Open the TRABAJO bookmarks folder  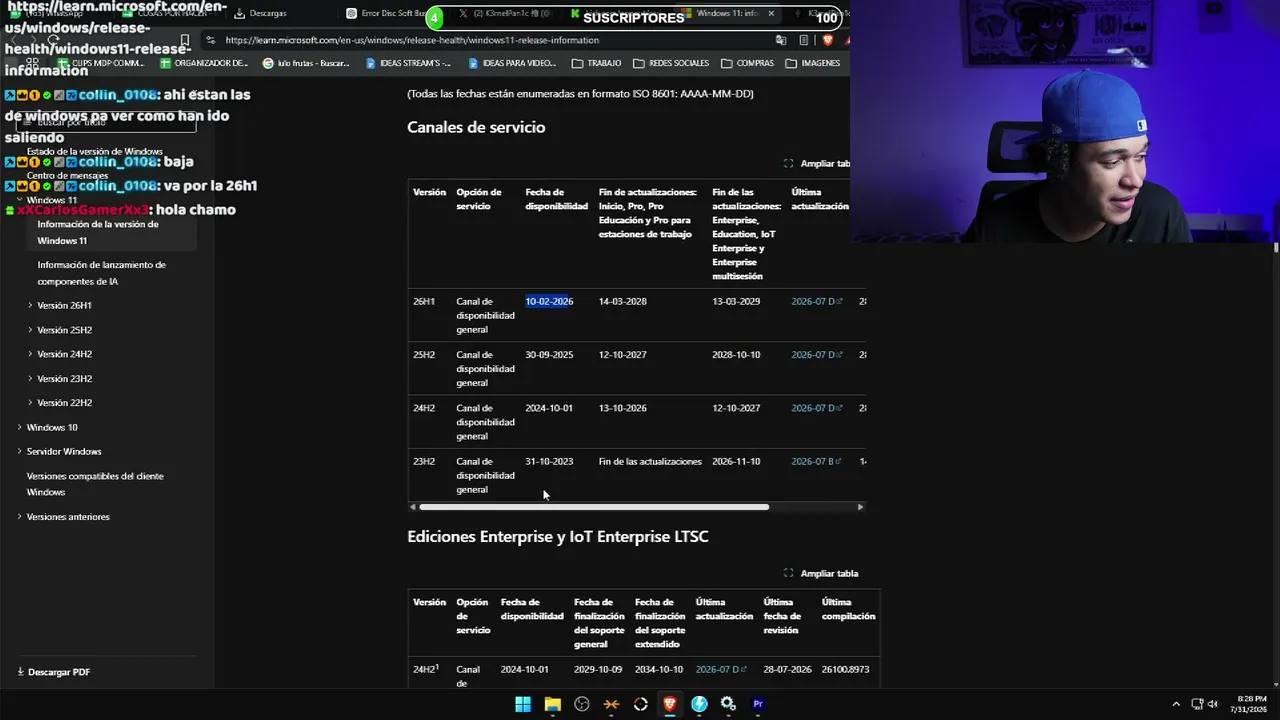tap(596, 63)
